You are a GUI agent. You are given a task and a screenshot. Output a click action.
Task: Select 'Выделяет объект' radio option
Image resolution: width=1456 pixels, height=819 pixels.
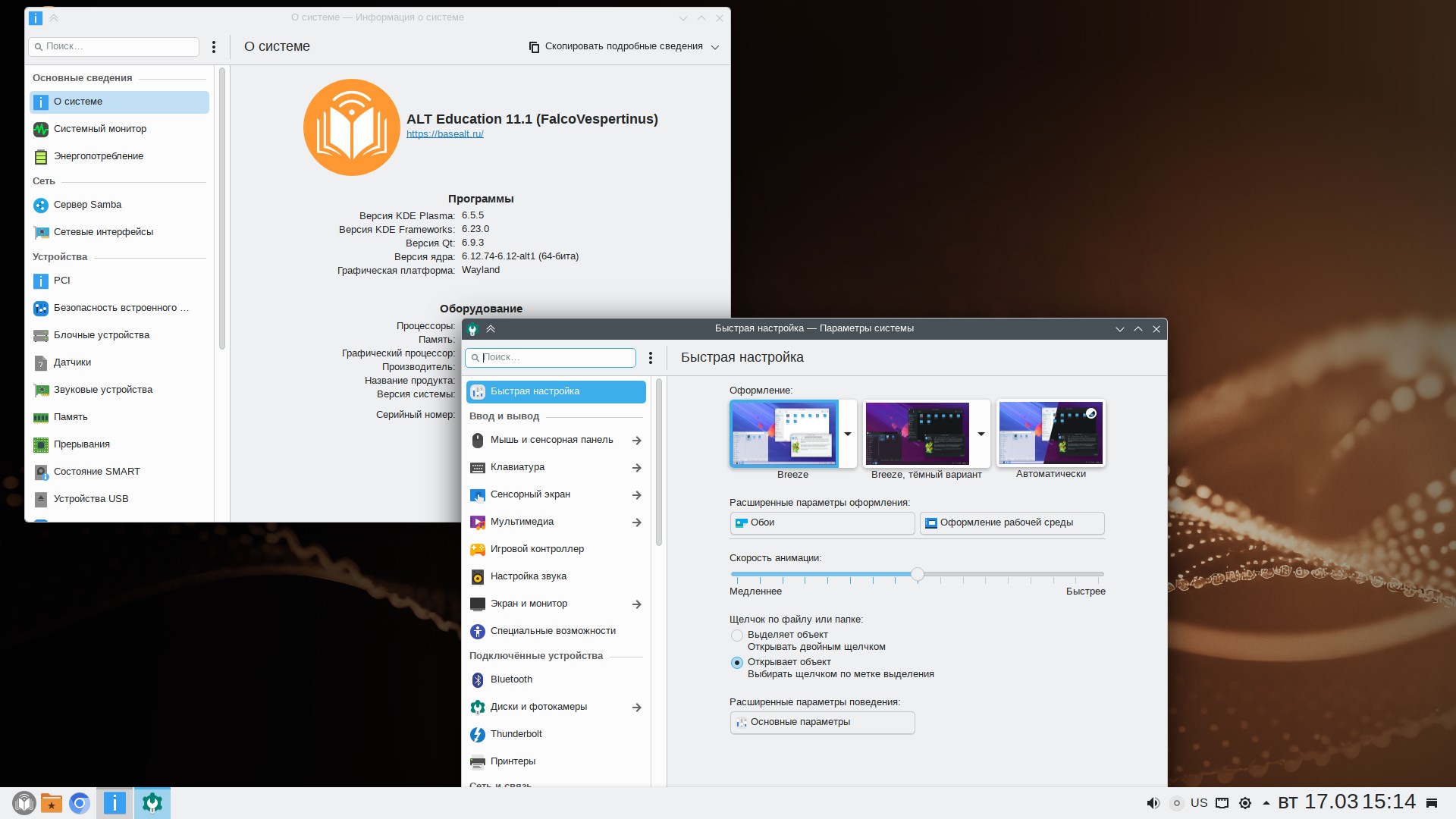pyautogui.click(x=736, y=635)
